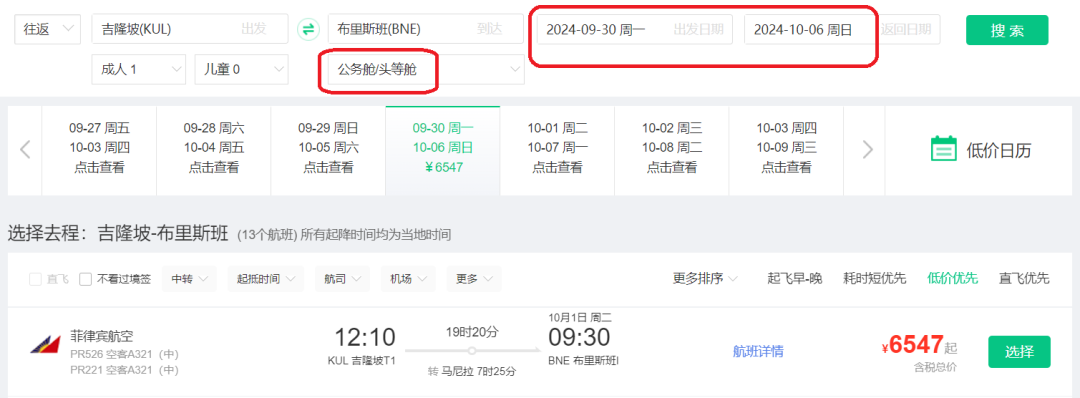
Task: Open the 往返 trip type dropdown
Action: [x=48, y=29]
